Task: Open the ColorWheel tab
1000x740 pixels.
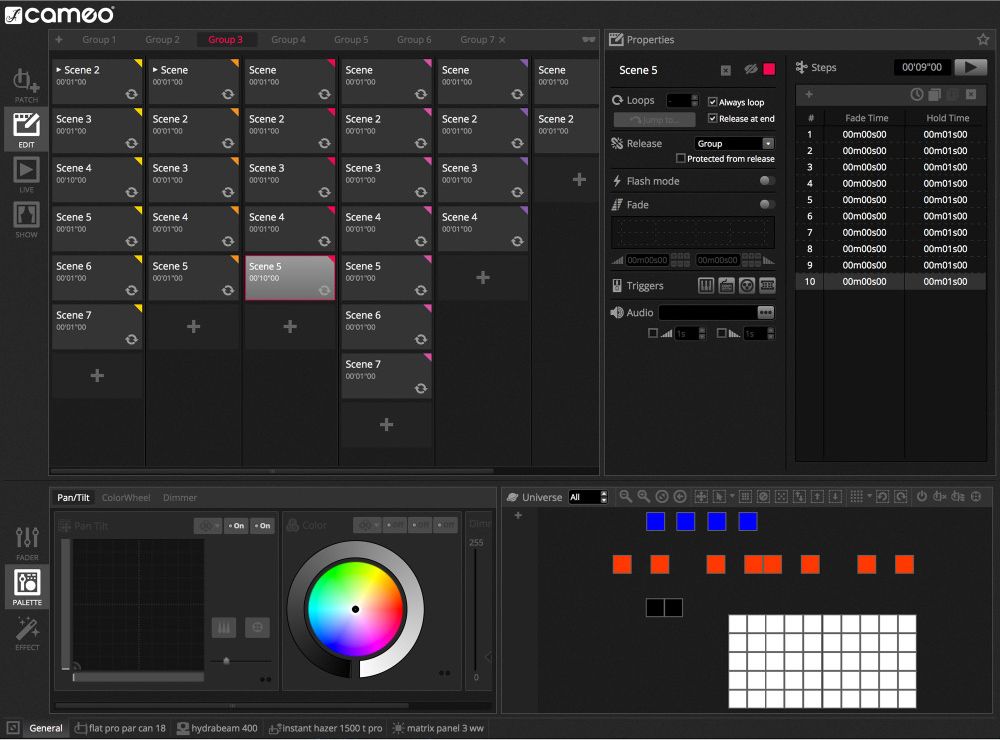Action: click(x=126, y=497)
